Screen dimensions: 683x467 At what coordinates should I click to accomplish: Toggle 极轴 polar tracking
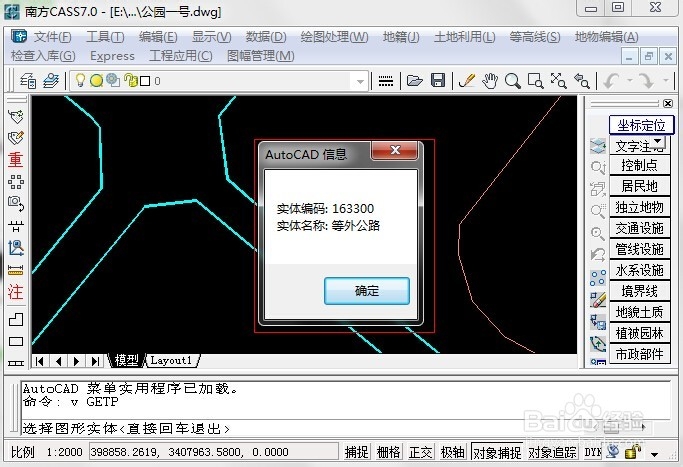452,452
